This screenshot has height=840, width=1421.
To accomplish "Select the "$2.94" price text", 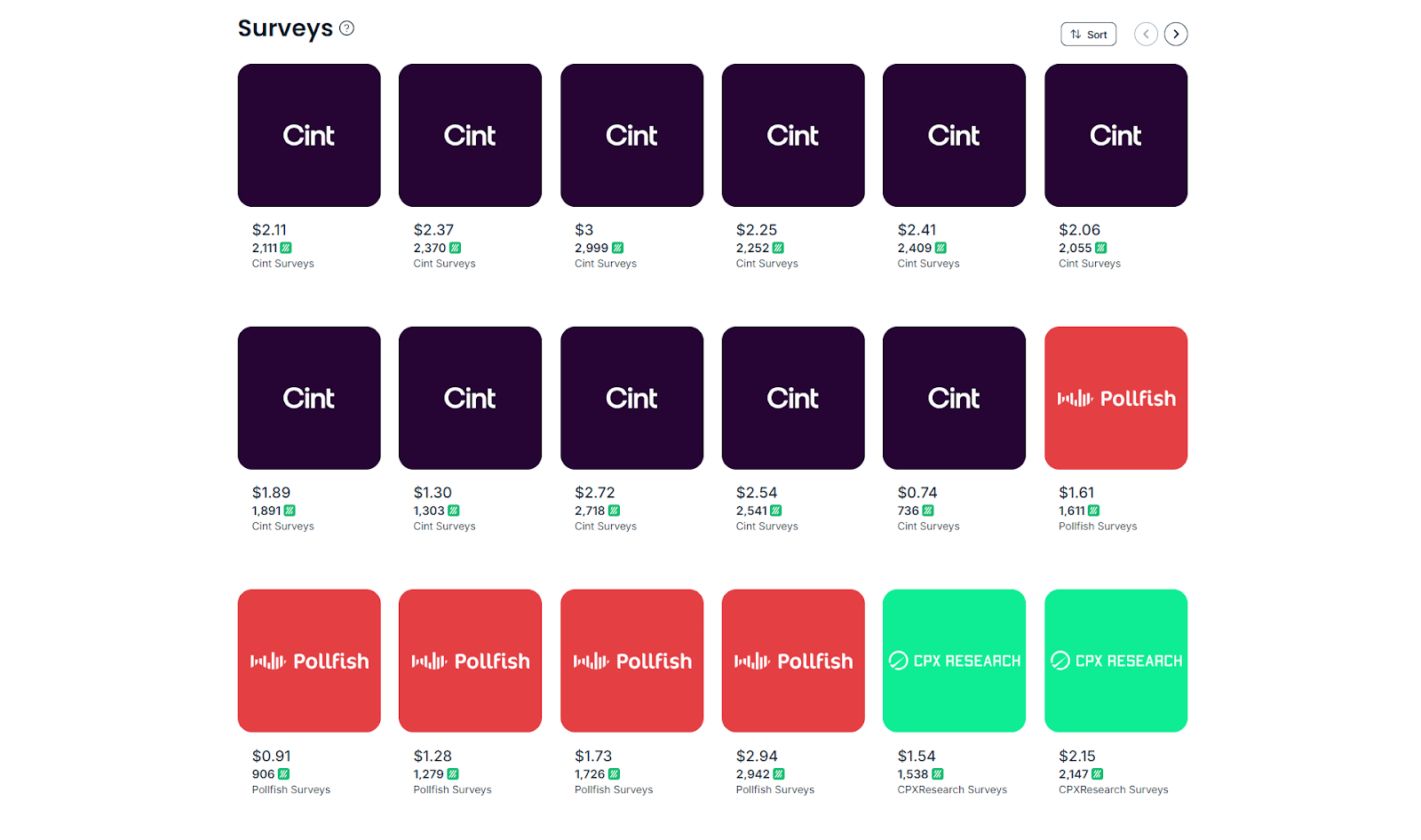I will point(757,757).
